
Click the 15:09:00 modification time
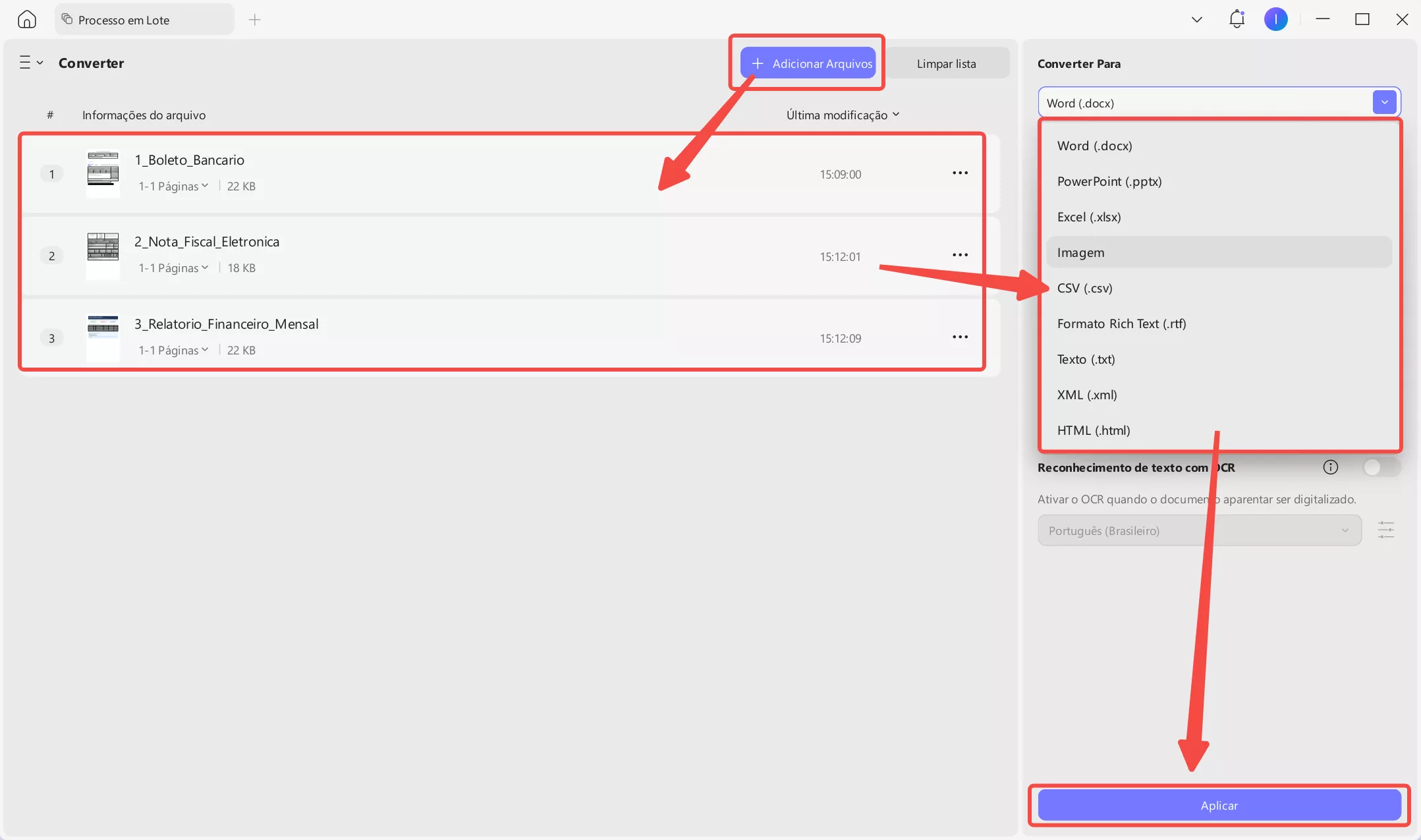coord(840,174)
